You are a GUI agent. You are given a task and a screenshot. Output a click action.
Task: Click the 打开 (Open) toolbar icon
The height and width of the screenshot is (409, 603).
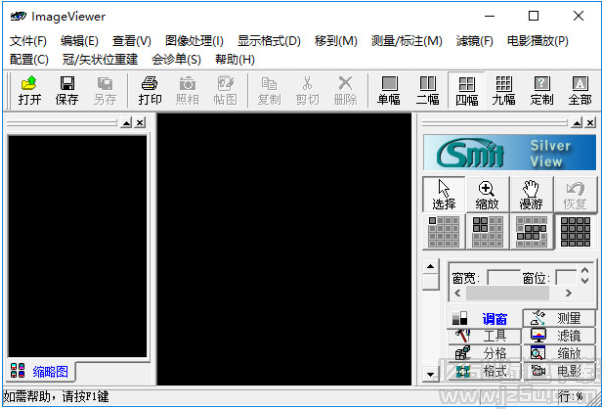click(29, 91)
